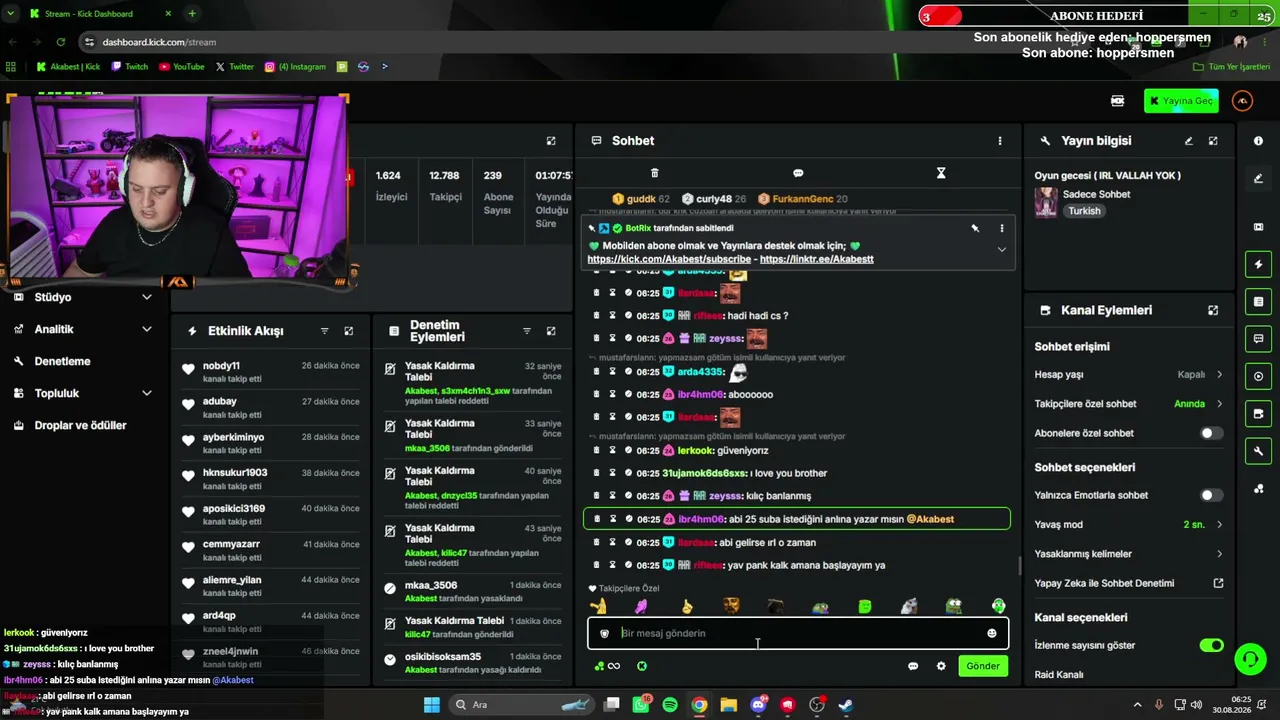The image size is (1280, 720).
Task: Unpin the BotRix pinned message
Action: click(x=975, y=228)
